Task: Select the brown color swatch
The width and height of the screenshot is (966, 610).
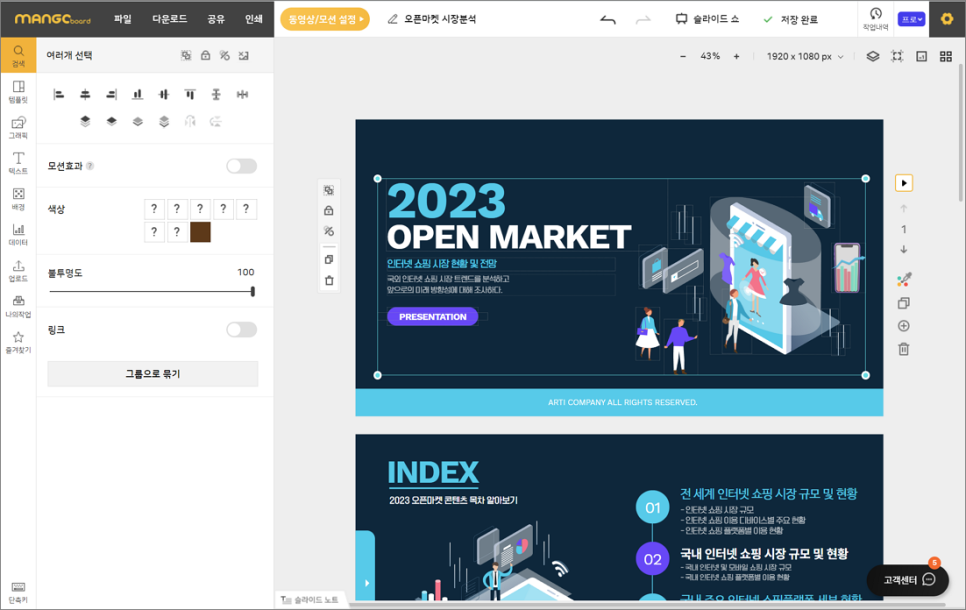Action: tap(200, 232)
